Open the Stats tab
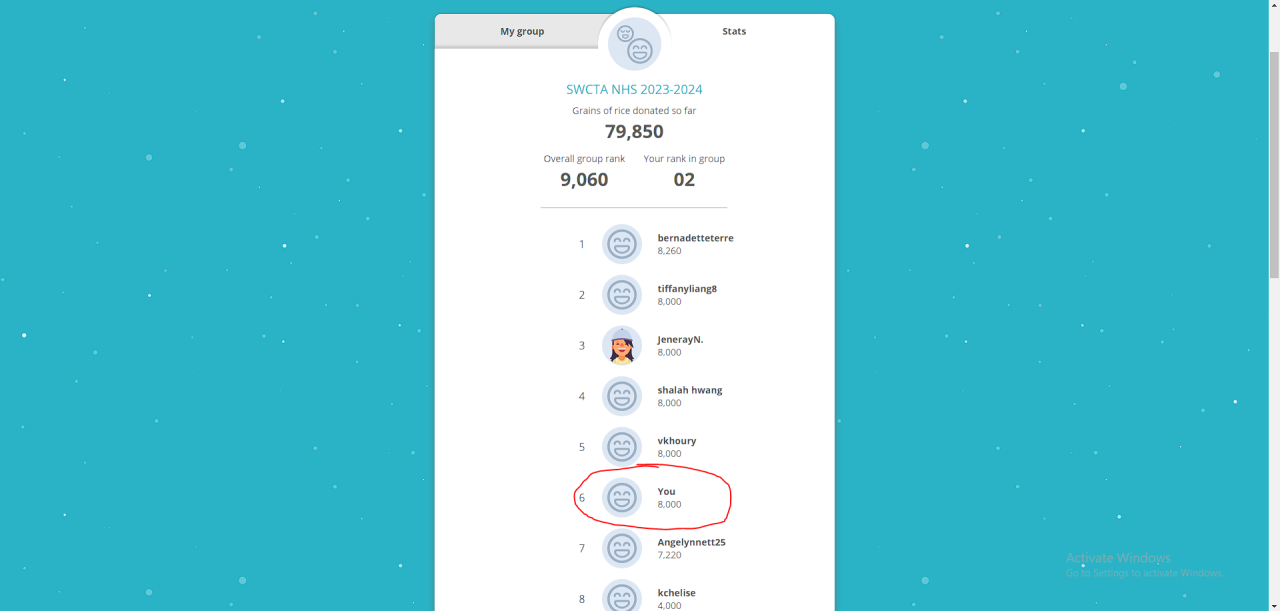 734,31
